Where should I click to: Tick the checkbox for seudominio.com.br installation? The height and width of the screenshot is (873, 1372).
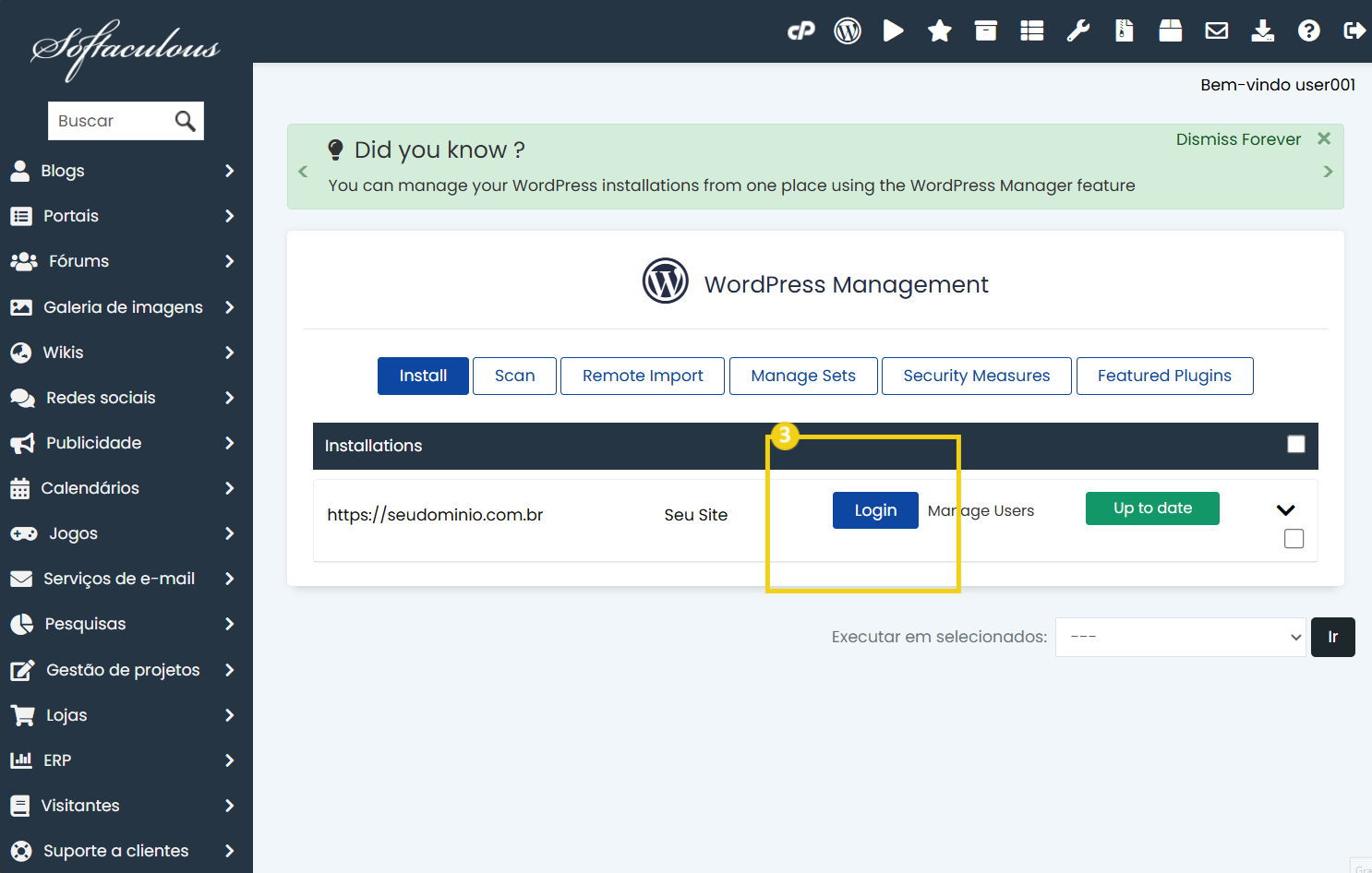(x=1294, y=539)
